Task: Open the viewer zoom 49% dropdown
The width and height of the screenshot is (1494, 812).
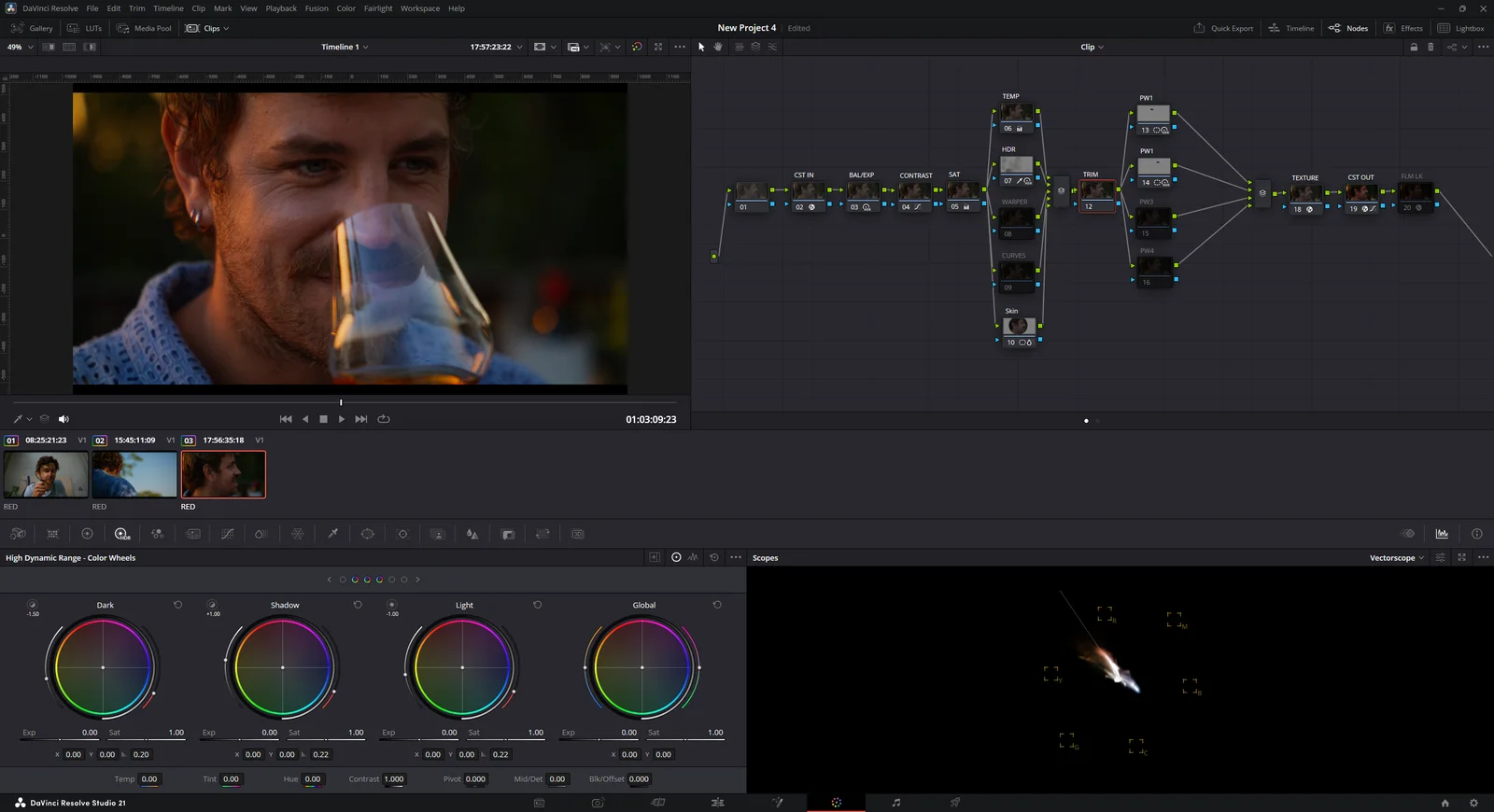Action: click(21, 47)
